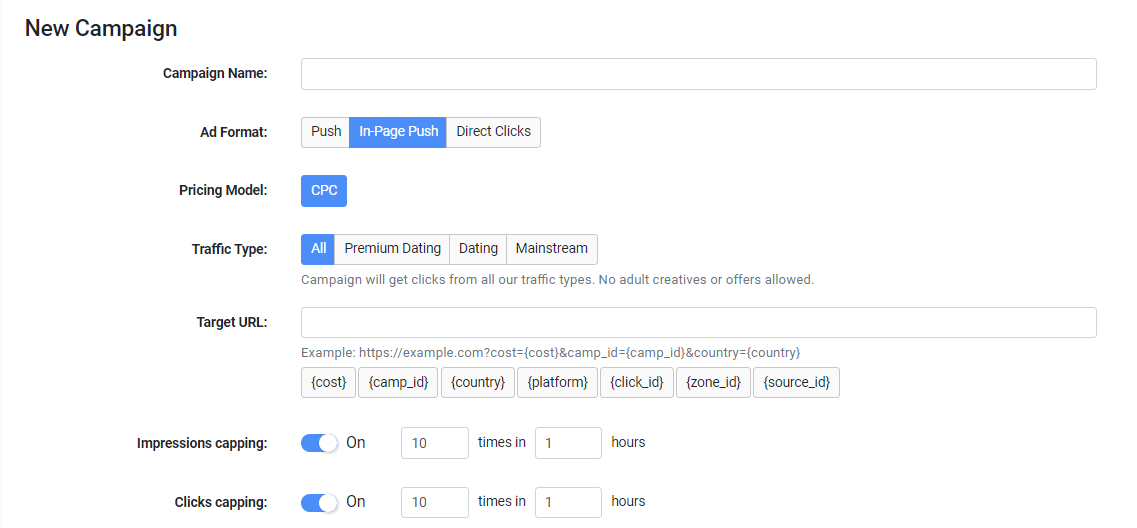This screenshot has width=1137, height=528.
Task: Insert the {cost} macro token
Action: [328, 383]
